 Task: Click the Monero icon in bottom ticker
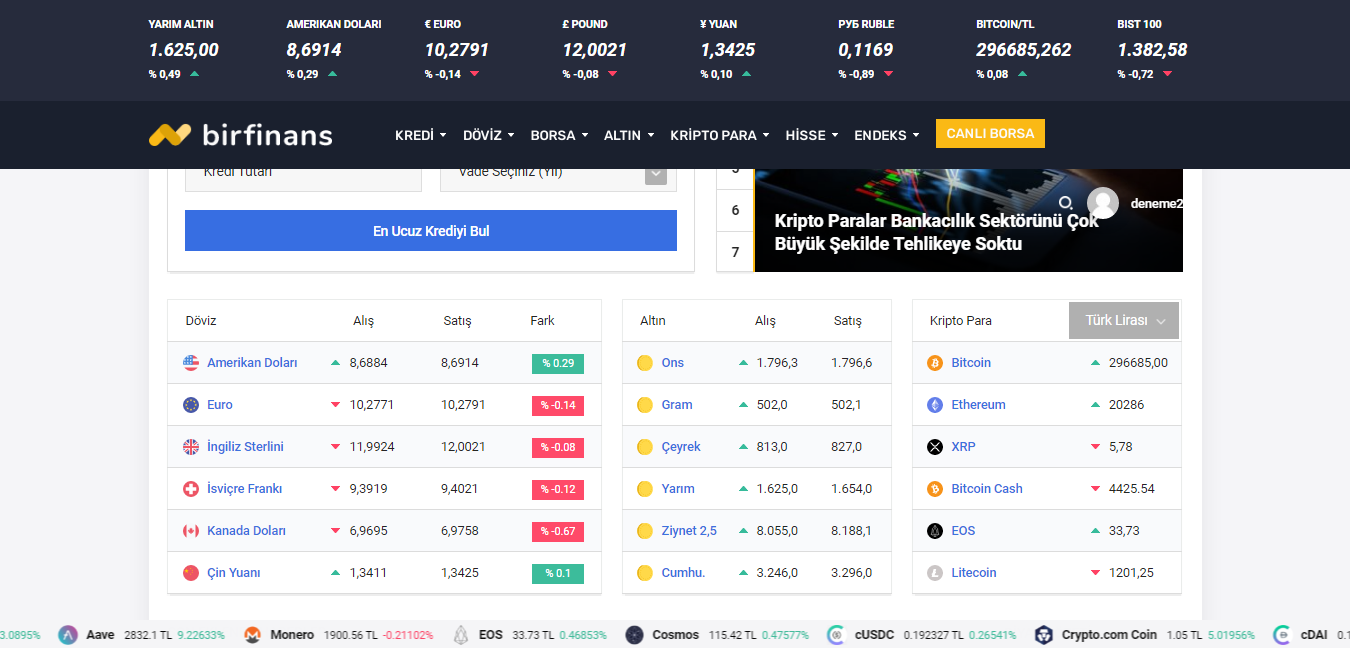[252, 635]
